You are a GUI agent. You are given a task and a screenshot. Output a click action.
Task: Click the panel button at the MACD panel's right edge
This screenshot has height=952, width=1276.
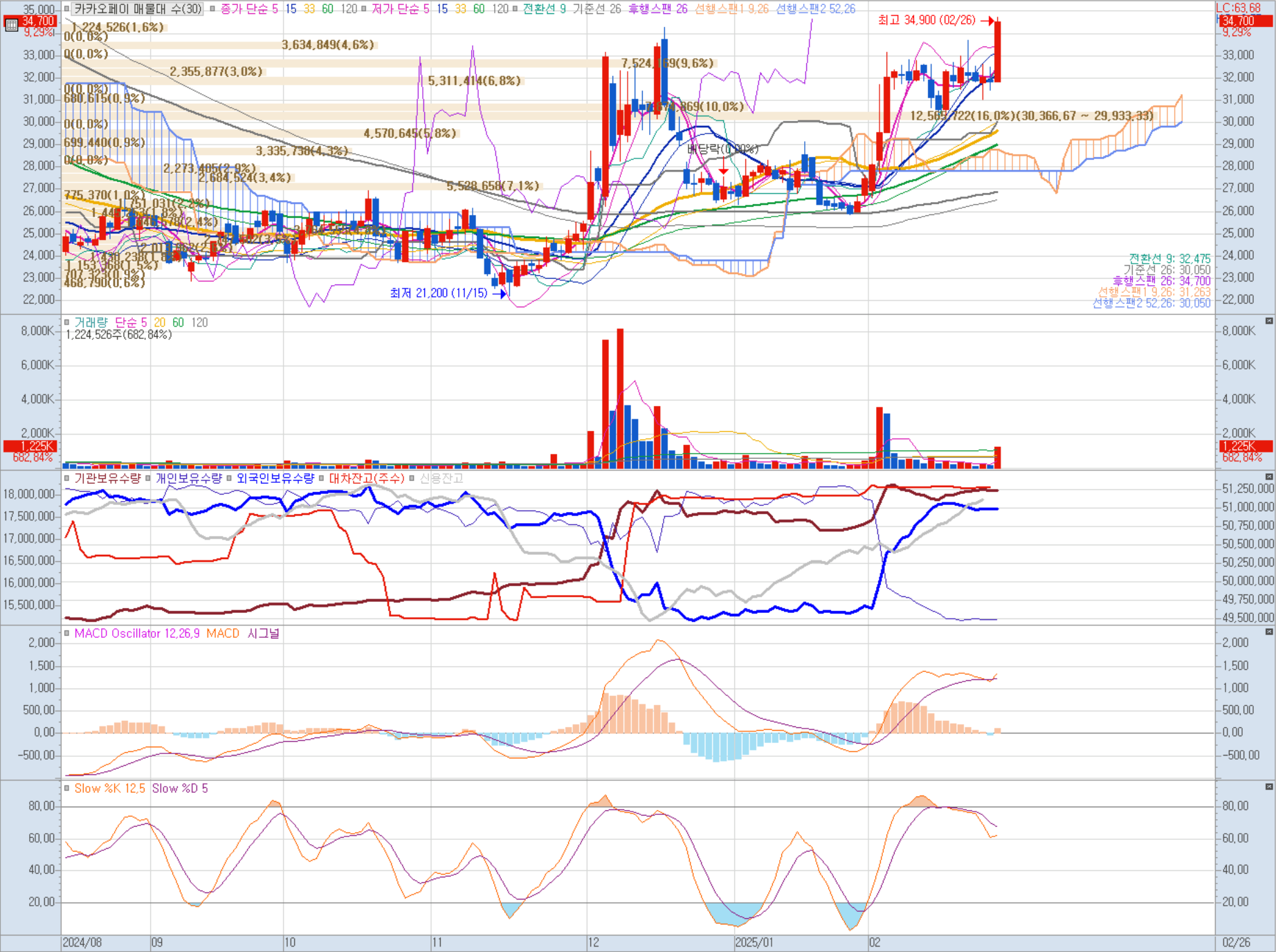pos(1269,632)
